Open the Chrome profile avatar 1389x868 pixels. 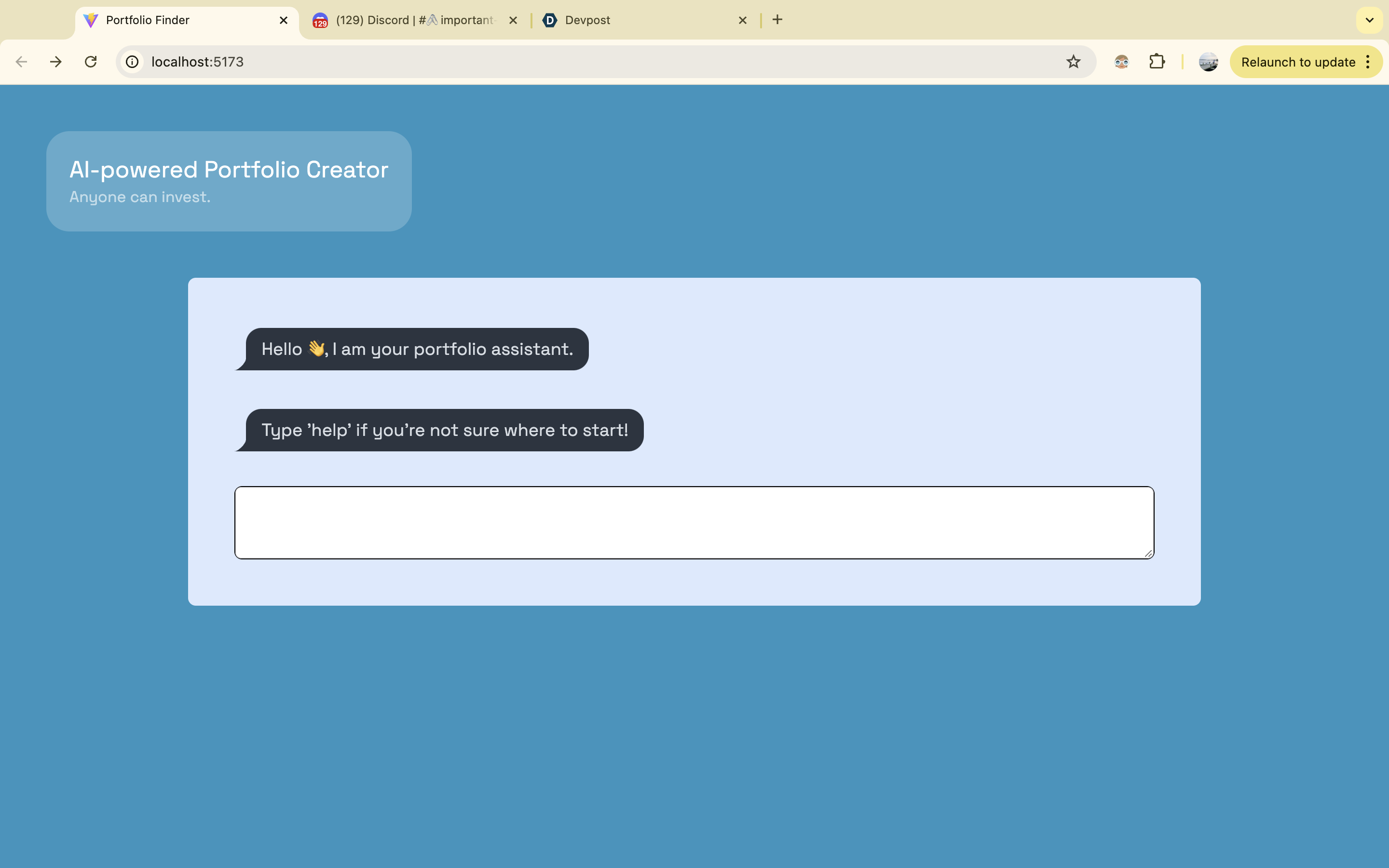[1208, 61]
